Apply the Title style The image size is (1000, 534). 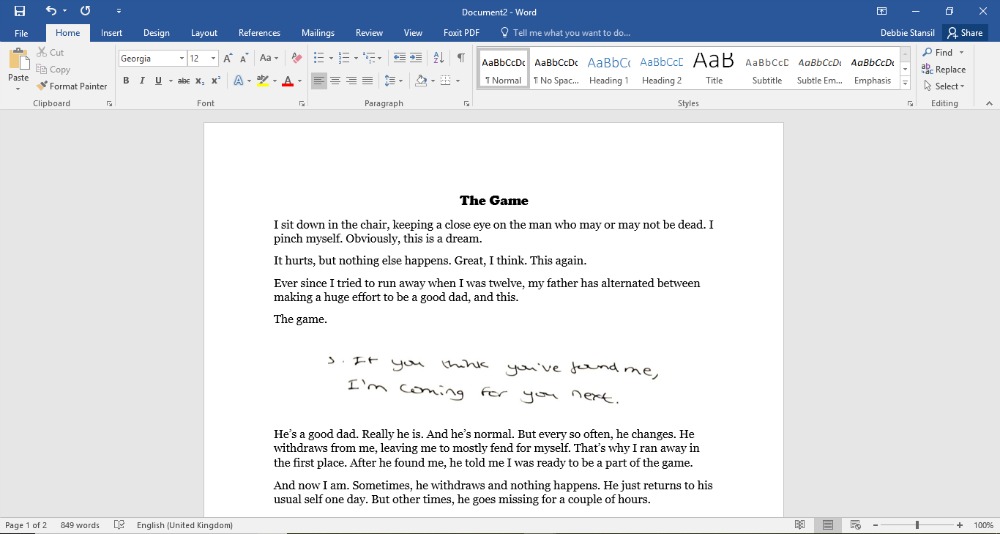(x=714, y=69)
